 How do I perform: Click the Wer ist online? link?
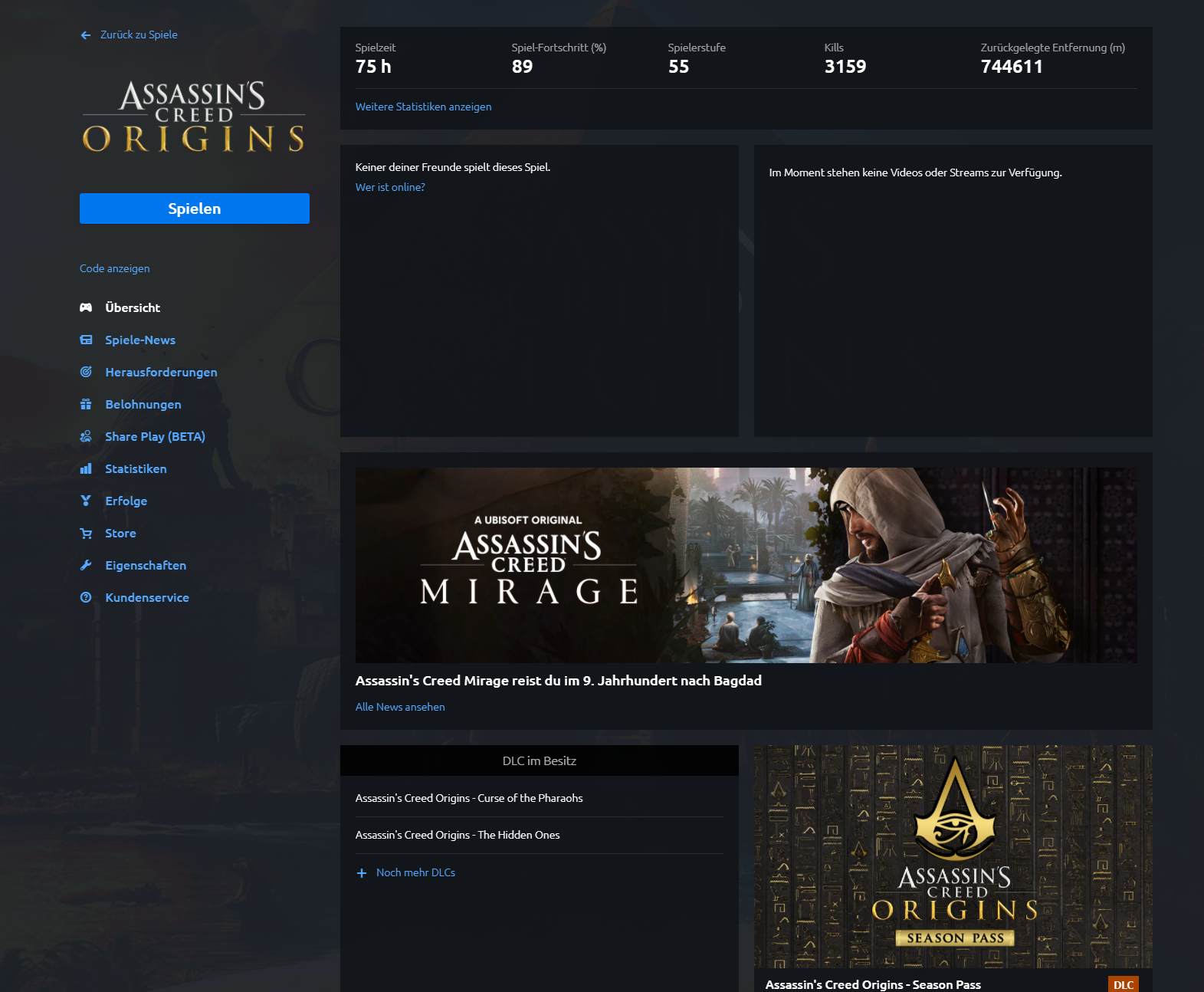pos(390,187)
